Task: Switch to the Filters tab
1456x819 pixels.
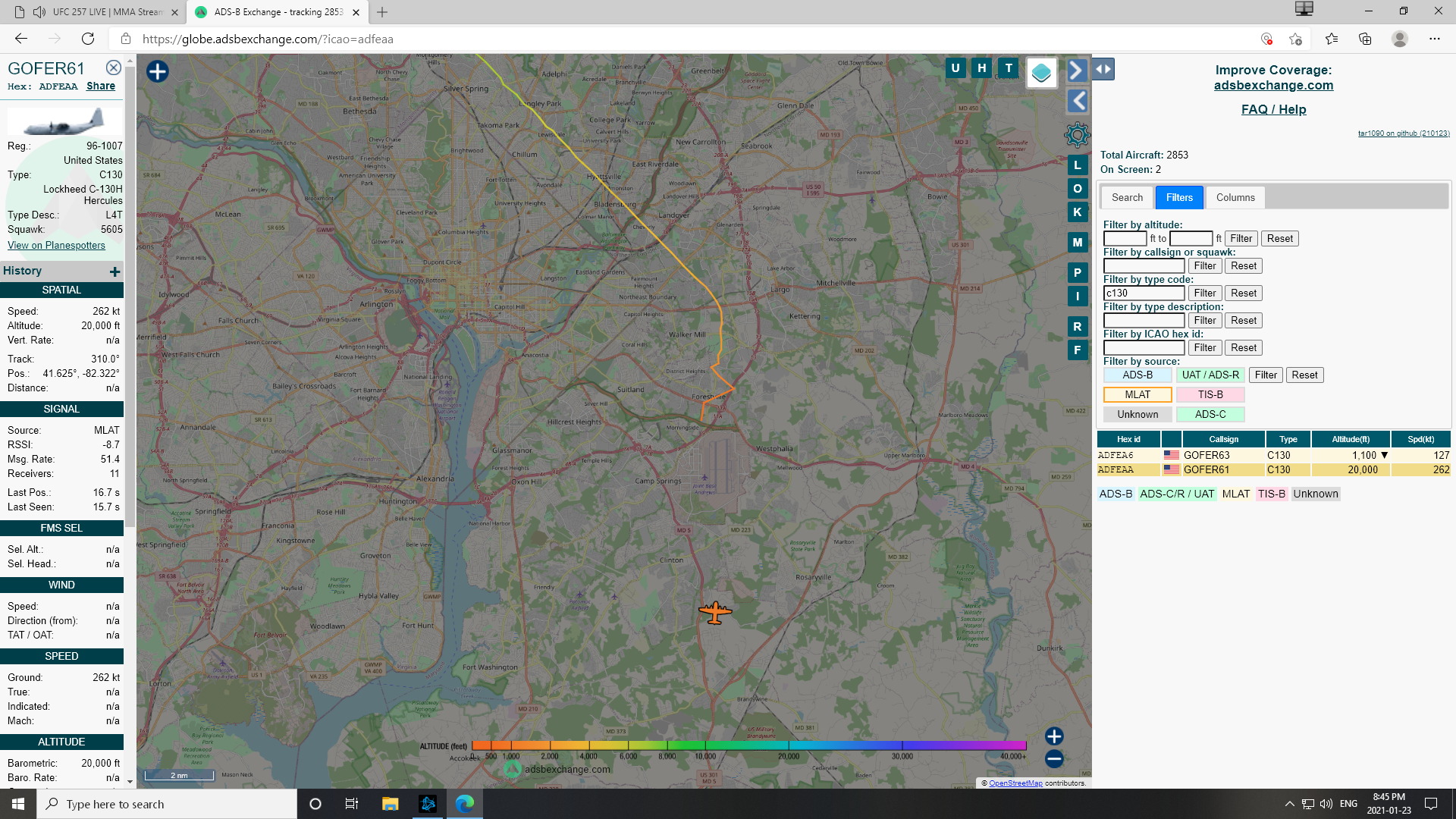Action: [1179, 197]
